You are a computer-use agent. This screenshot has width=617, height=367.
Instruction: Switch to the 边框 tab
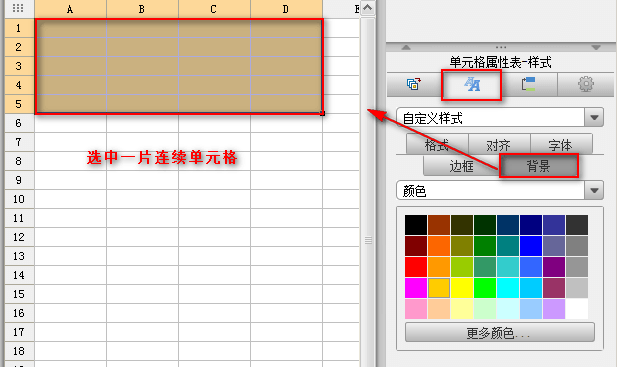[462, 166]
